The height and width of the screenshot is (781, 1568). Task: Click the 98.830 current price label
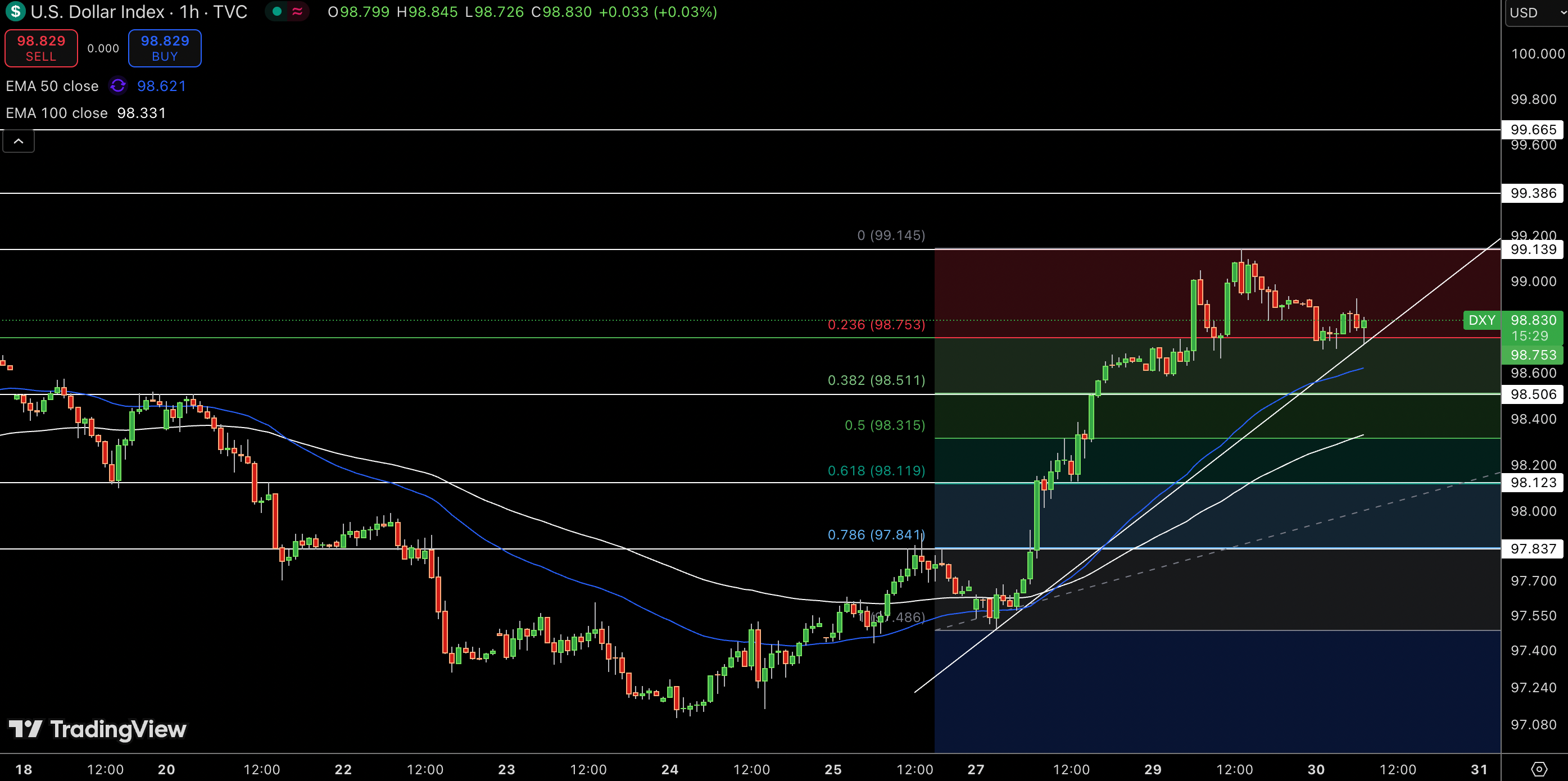(x=1533, y=320)
